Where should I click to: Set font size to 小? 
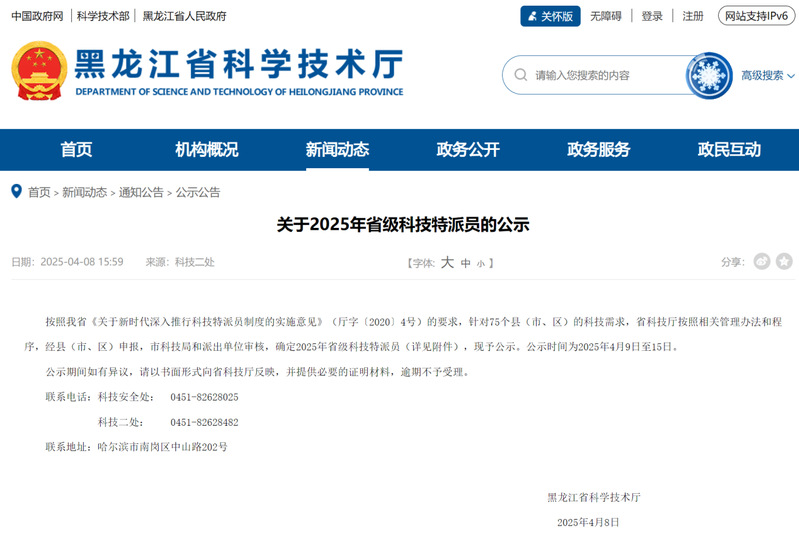(480, 264)
